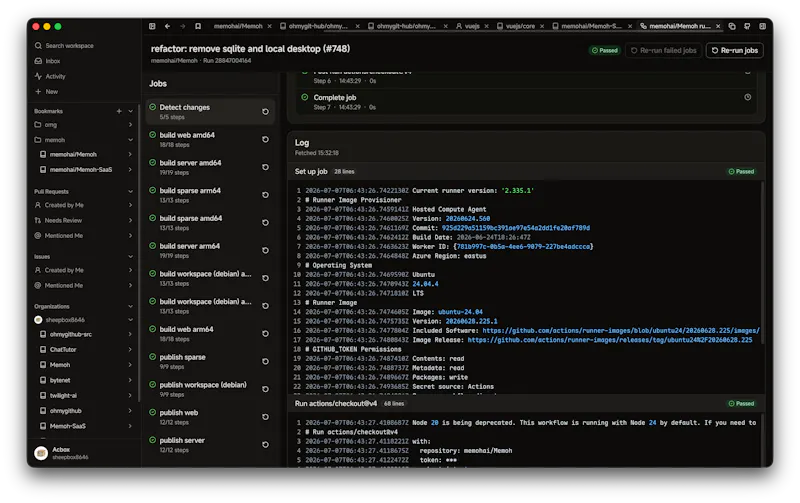This screenshot has height=503, width=800.
Task: Go forward with the right arrow
Action: point(183,26)
